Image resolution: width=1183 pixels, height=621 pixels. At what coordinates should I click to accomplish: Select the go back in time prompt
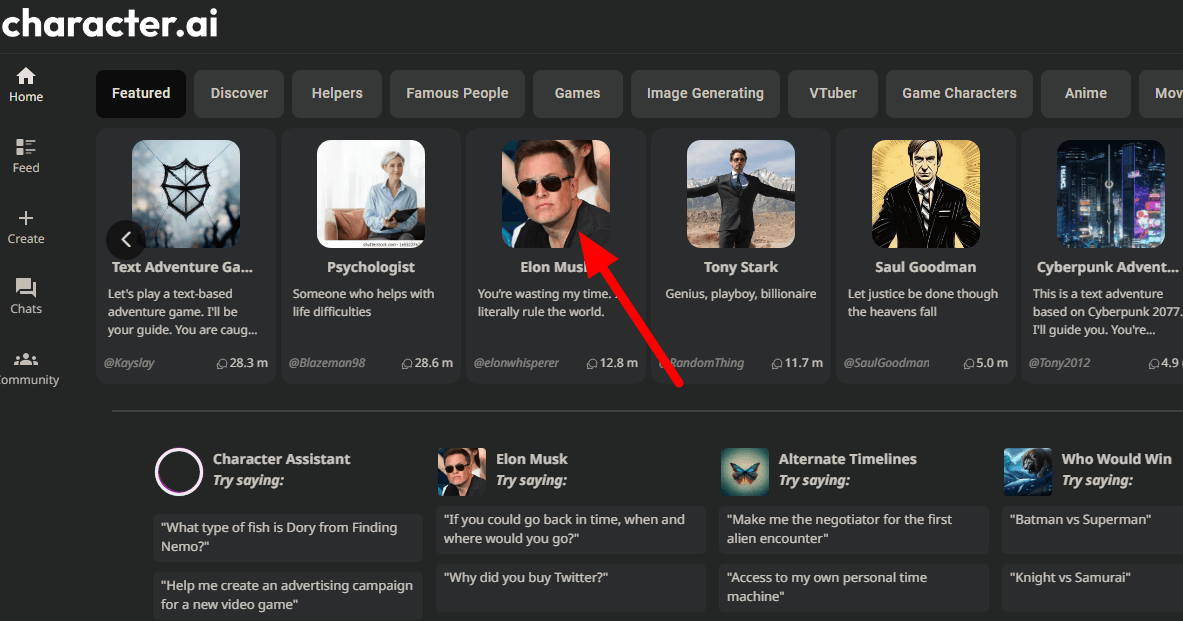[571, 529]
